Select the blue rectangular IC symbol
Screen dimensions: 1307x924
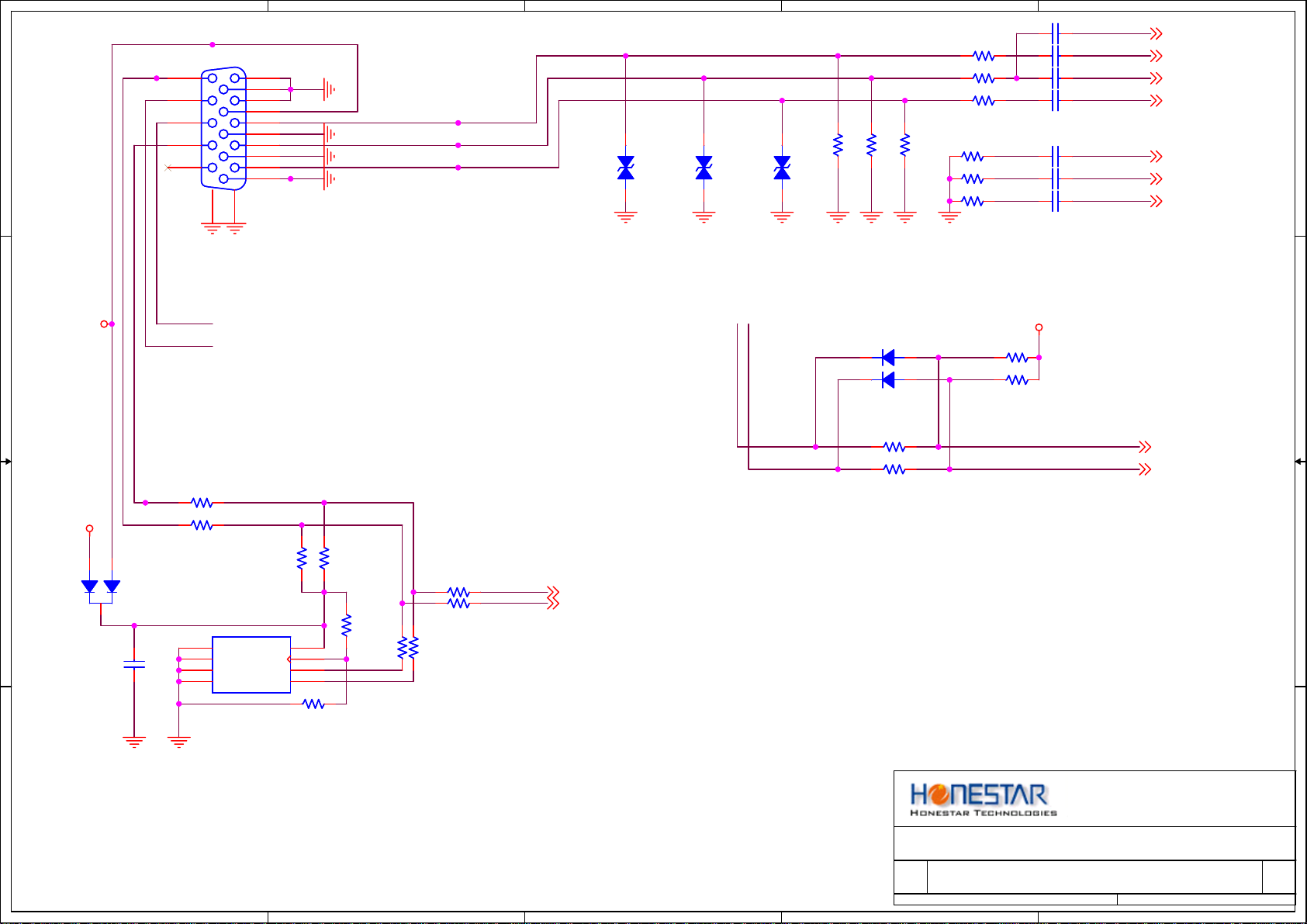251,665
